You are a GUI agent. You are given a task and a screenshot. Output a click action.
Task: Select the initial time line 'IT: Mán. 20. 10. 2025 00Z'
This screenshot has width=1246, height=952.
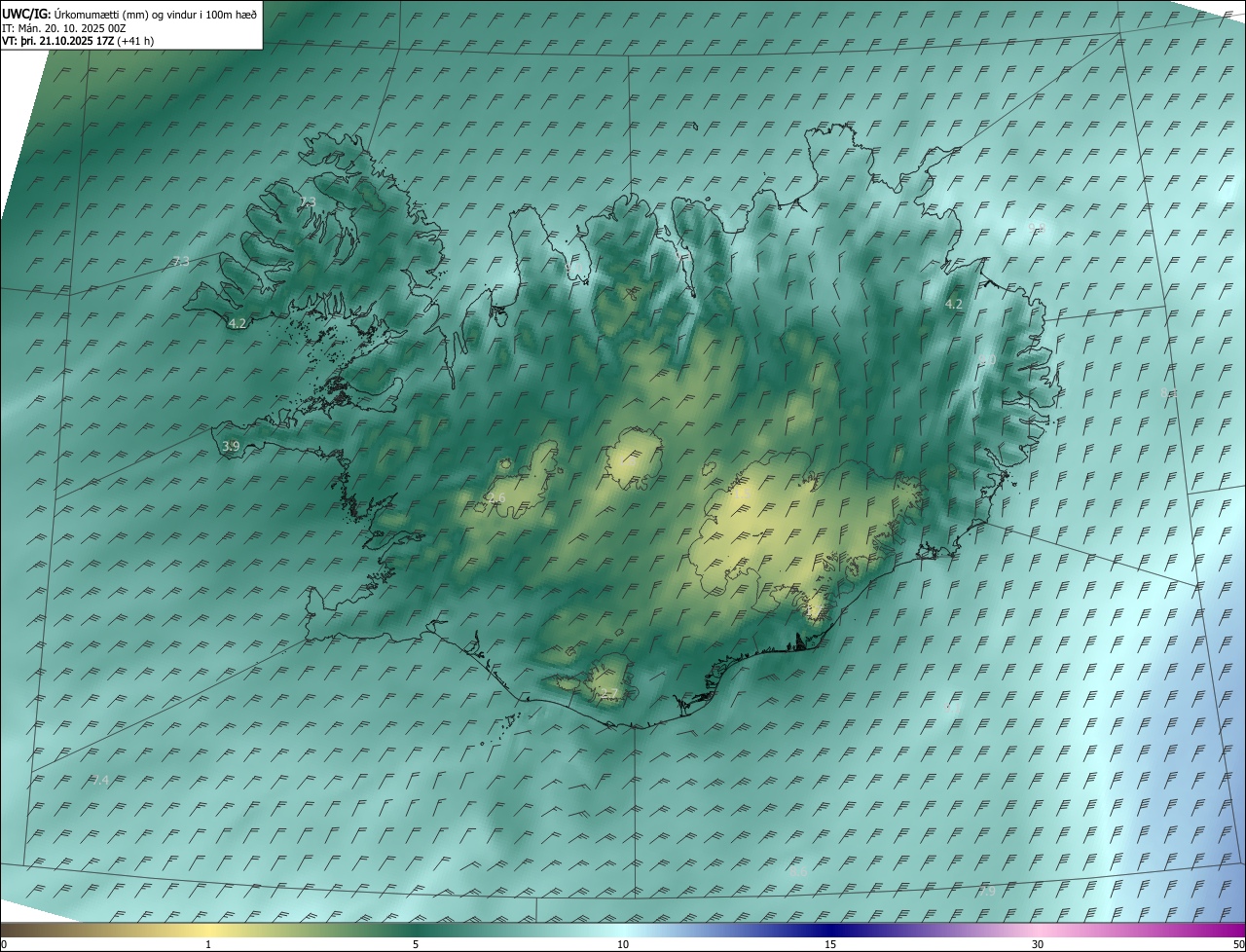click(x=65, y=28)
